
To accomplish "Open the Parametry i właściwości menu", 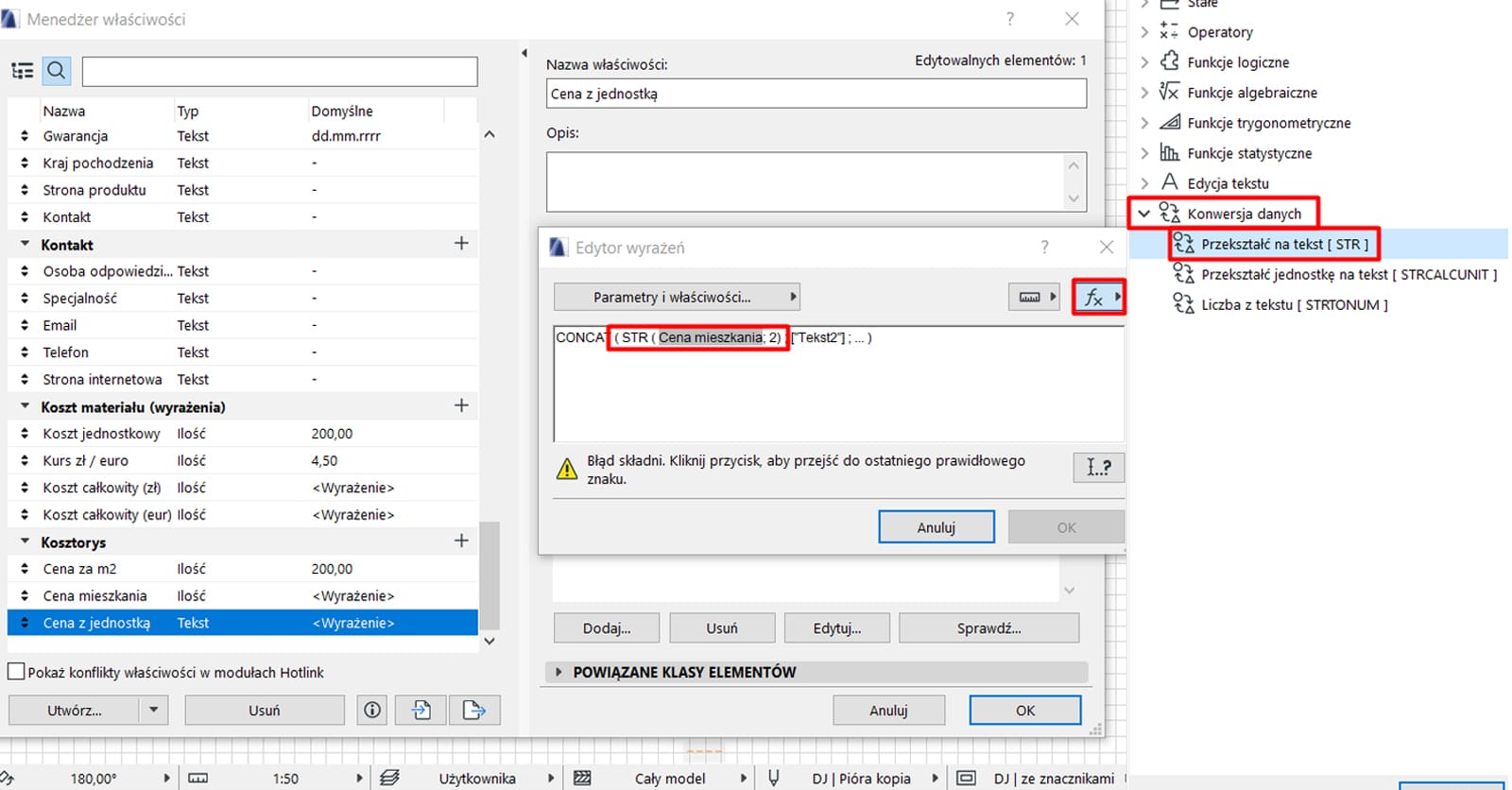I will [x=677, y=297].
